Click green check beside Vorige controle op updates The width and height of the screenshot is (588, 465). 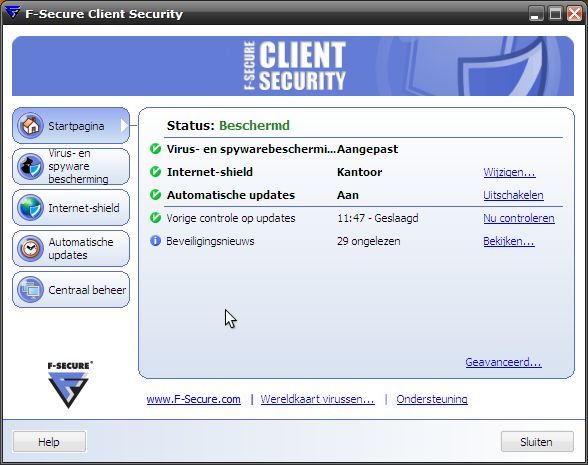155,218
